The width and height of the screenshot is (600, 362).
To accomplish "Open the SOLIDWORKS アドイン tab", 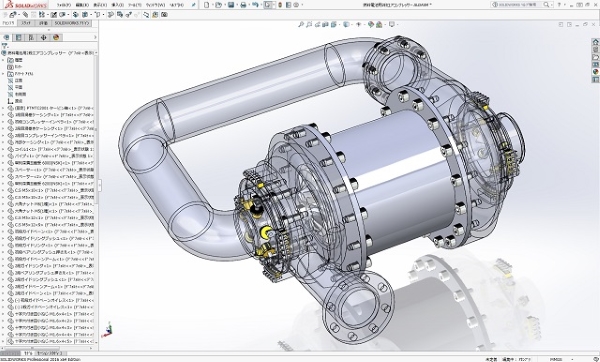I will [72, 23].
